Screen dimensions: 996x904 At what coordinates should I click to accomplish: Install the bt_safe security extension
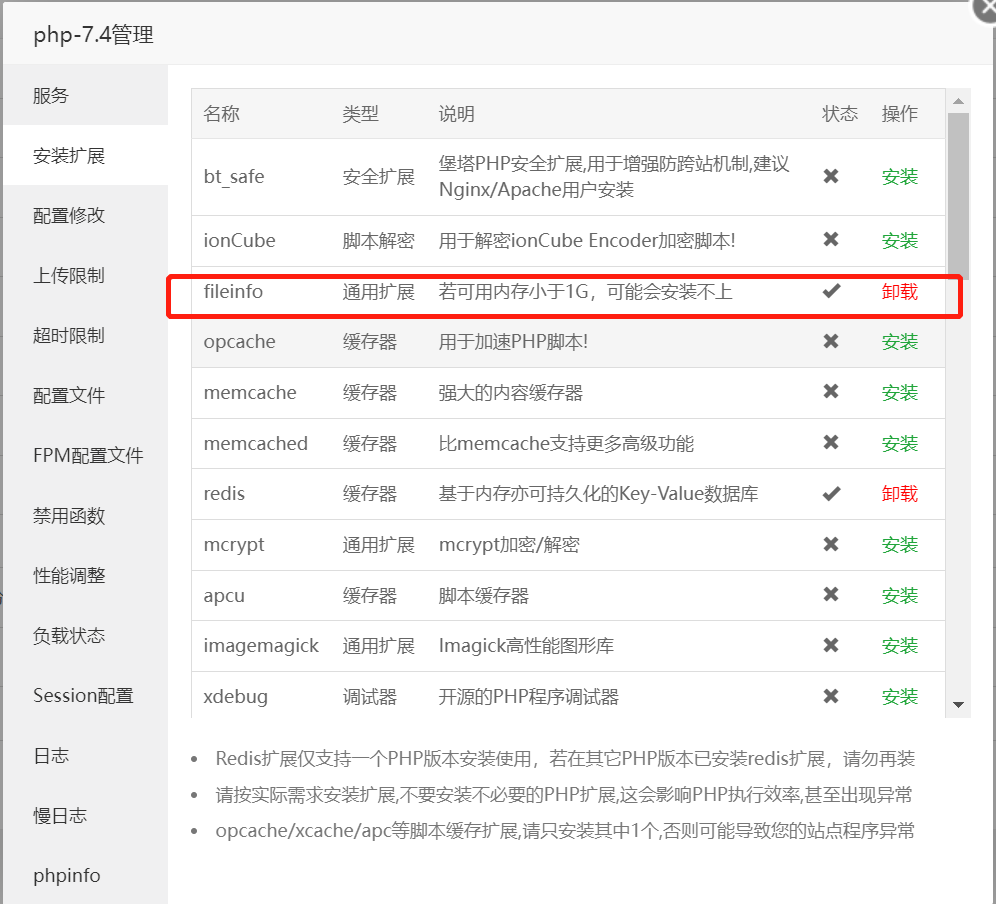point(899,176)
